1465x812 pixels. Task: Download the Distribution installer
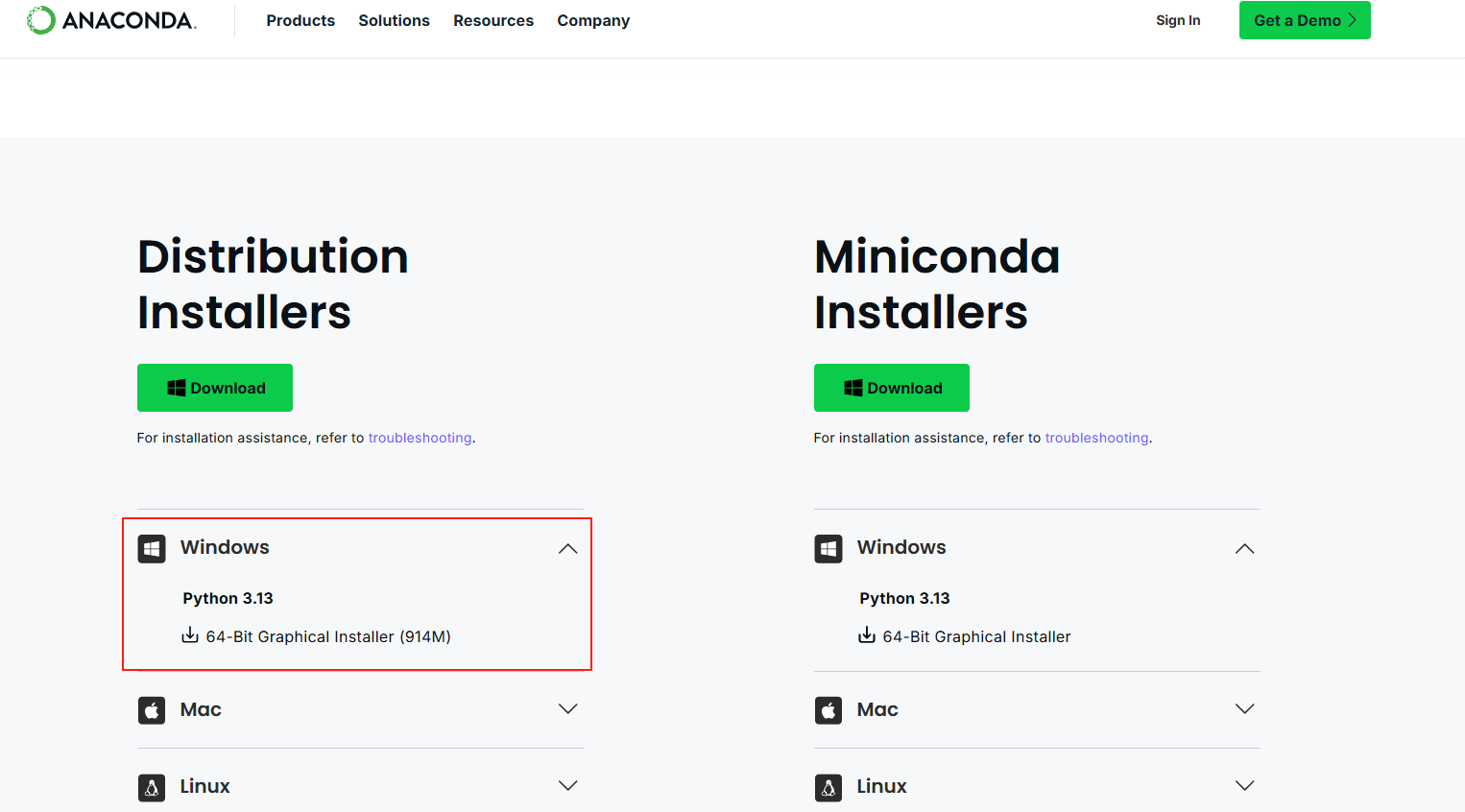tap(215, 388)
